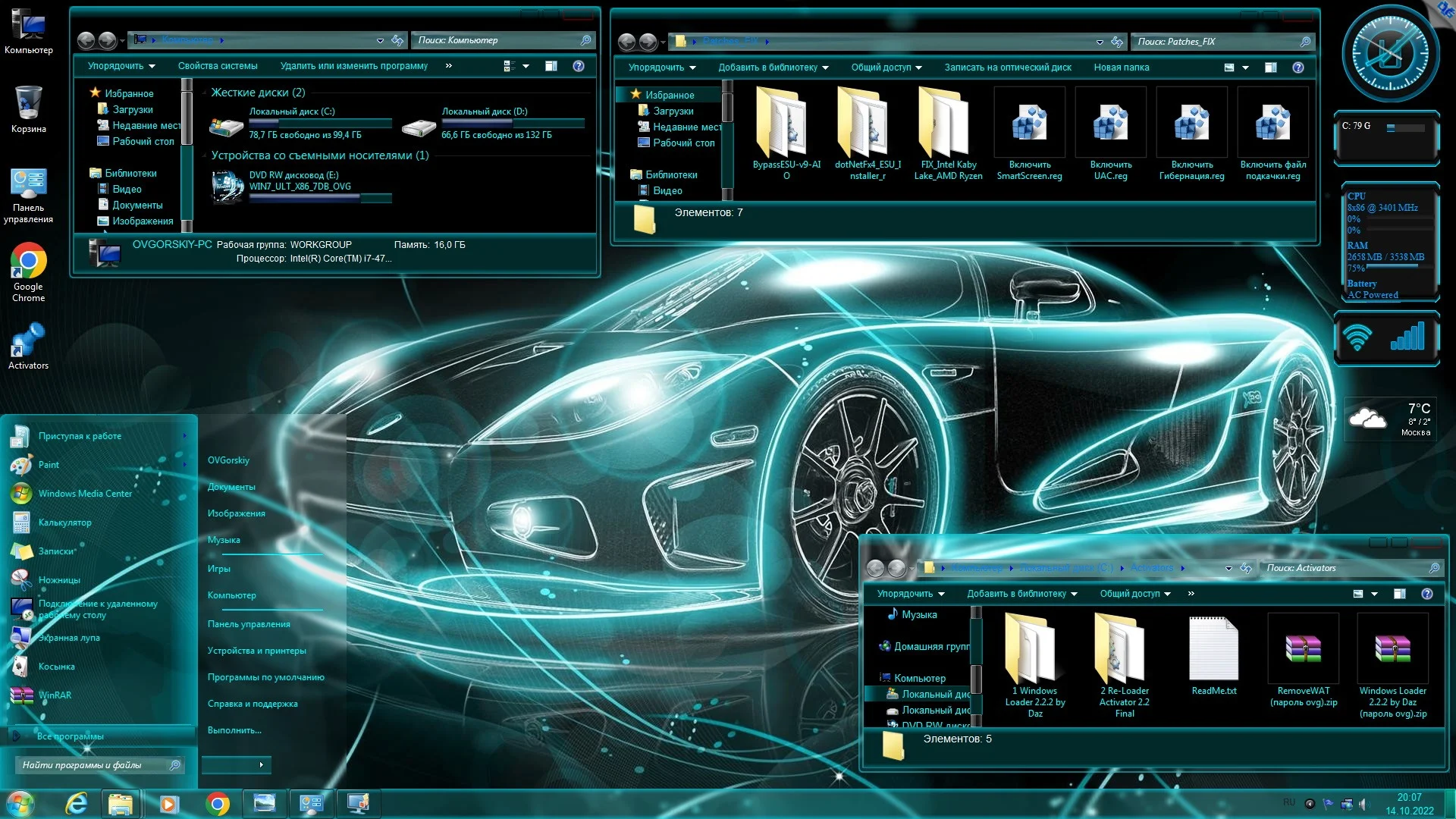Select Панель управления in Start menu
The width and height of the screenshot is (1456, 819).
(x=249, y=624)
